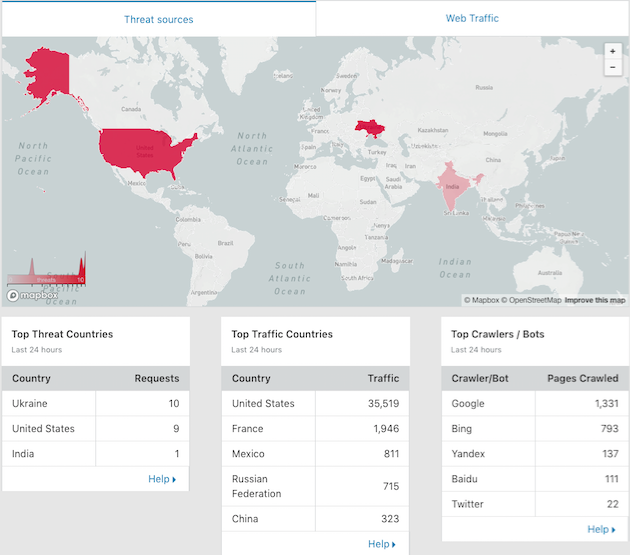
Task: Switch to the Threat sources tab
Action: click(159, 19)
